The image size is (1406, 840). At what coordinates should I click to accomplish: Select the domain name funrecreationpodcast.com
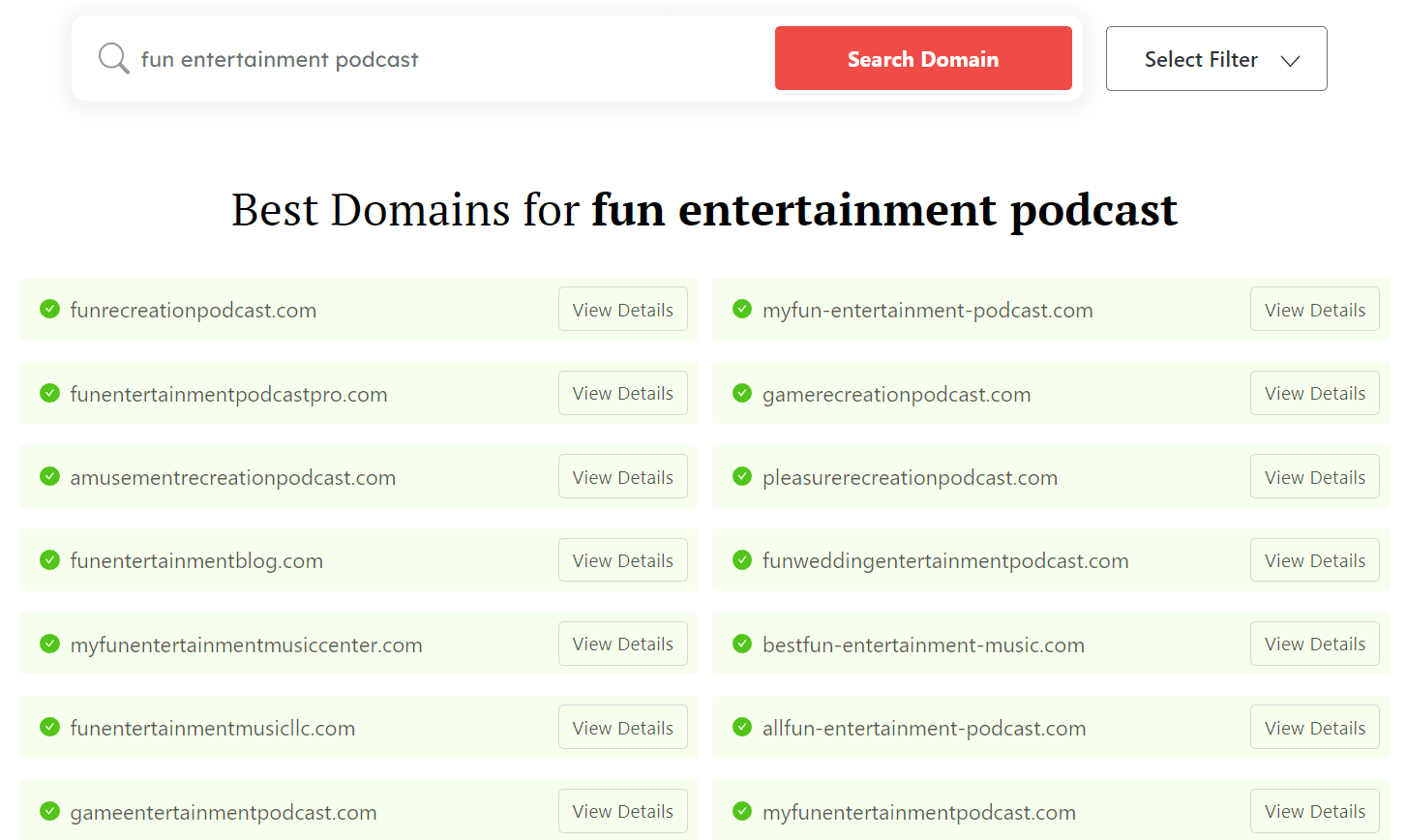click(194, 310)
